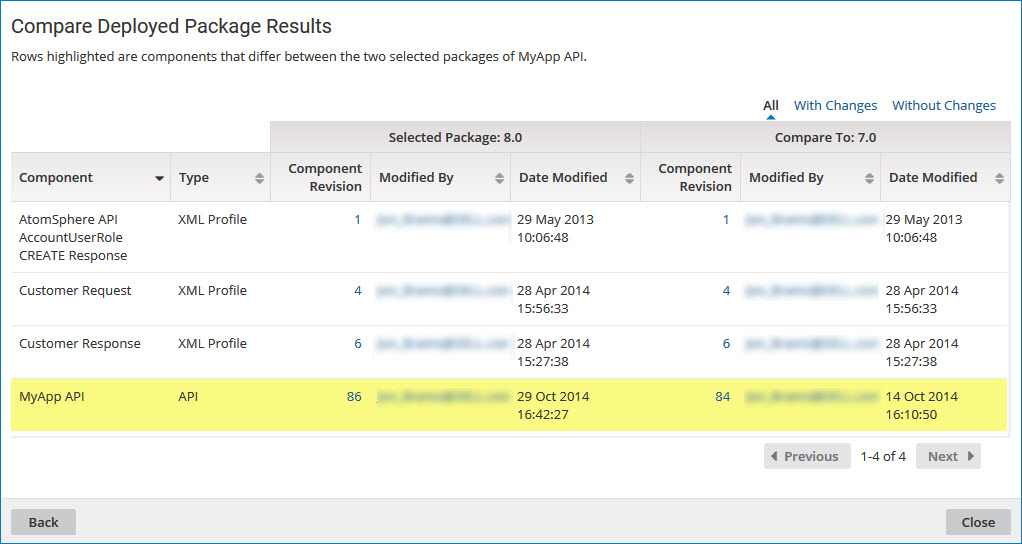Click Compare To date 28 Apr 2014 15:27:38
The height and width of the screenshot is (544, 1022).
922,352
